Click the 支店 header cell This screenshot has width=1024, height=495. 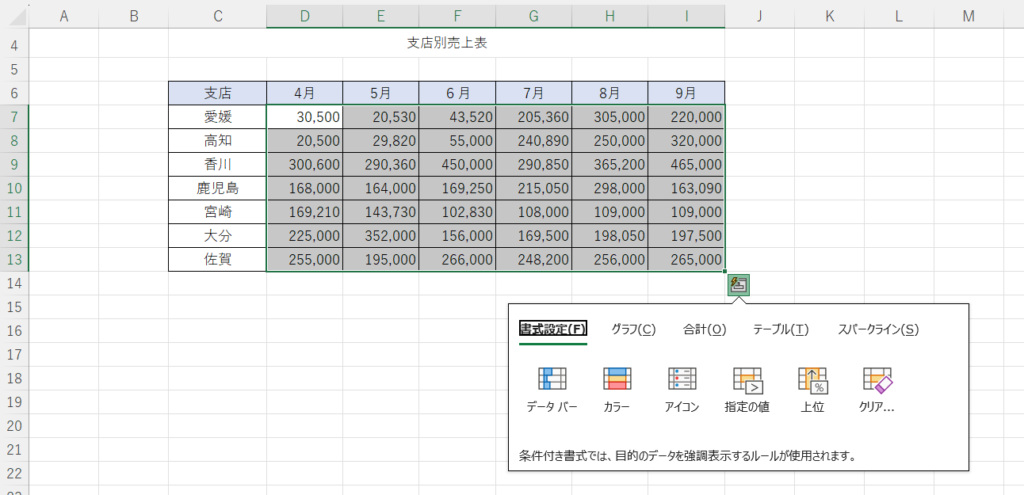pyautogui.click(x=217, y=93)
